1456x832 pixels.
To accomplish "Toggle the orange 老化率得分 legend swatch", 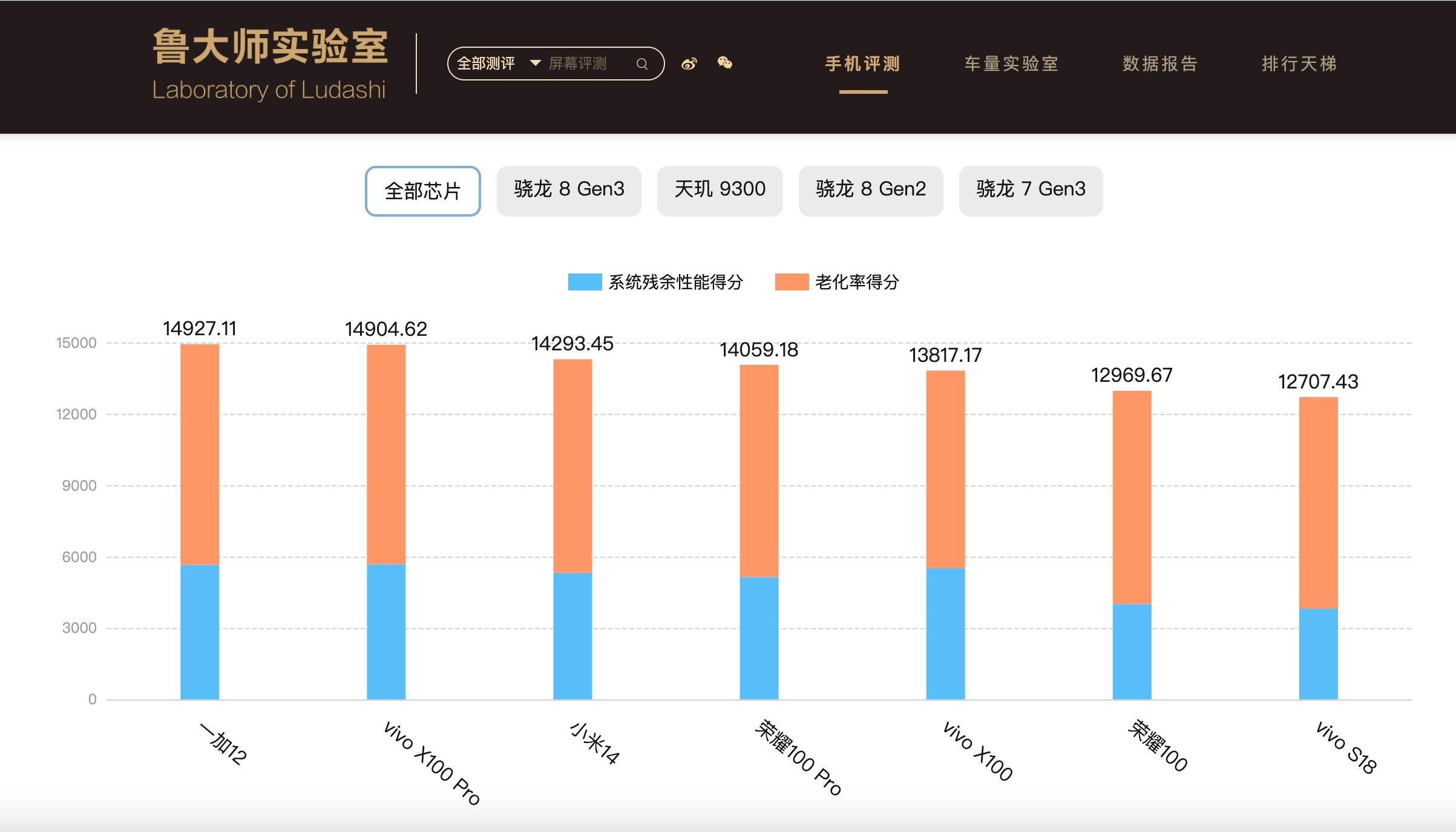I will pyautogui.click(x=792, y=282).
